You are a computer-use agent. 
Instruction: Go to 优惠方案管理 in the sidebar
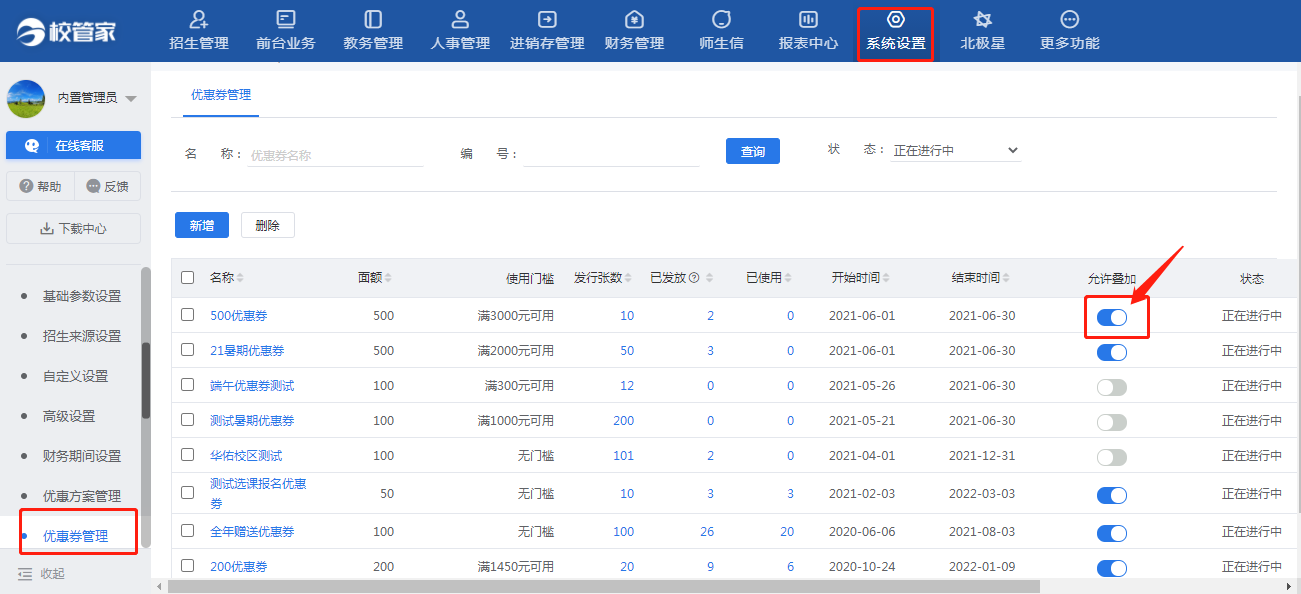(82, 496)
